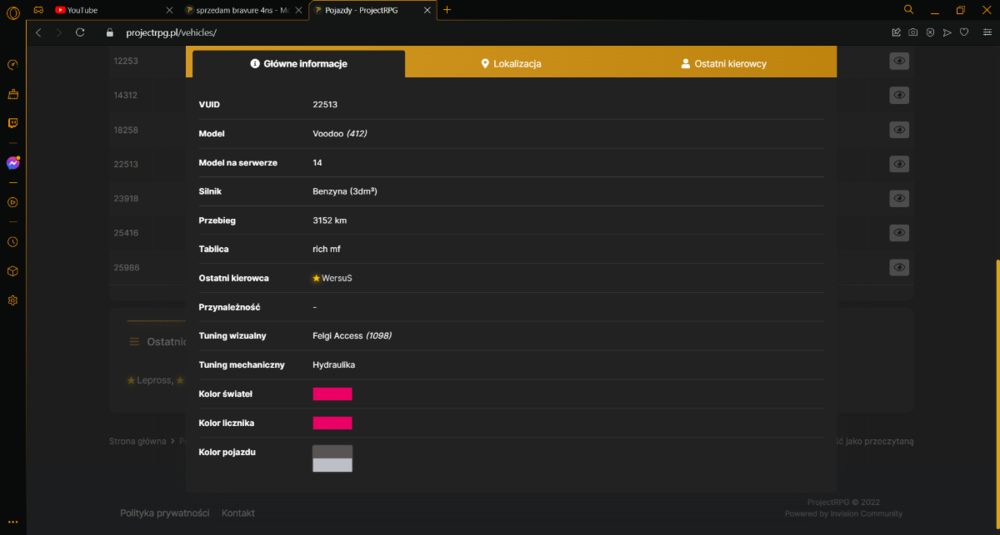This screenshot has width=1000, height=535.
Task: Open the Polityka prywatności link
Action: click(165, 513)
